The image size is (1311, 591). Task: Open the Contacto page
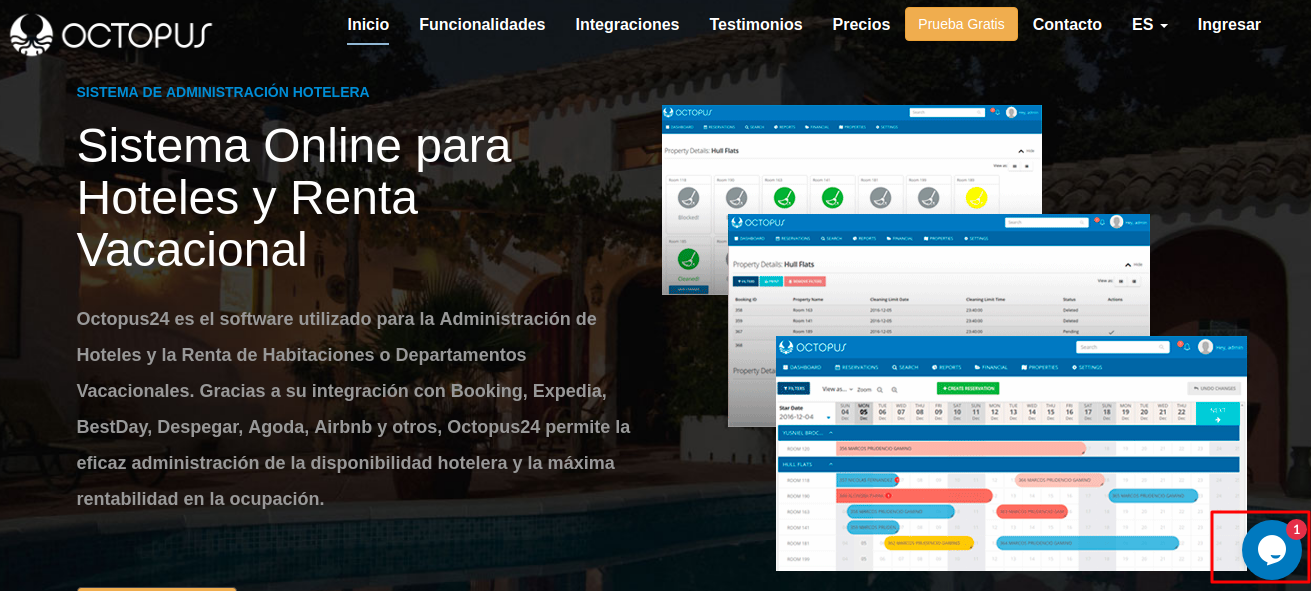click(x=1067, y=25)
